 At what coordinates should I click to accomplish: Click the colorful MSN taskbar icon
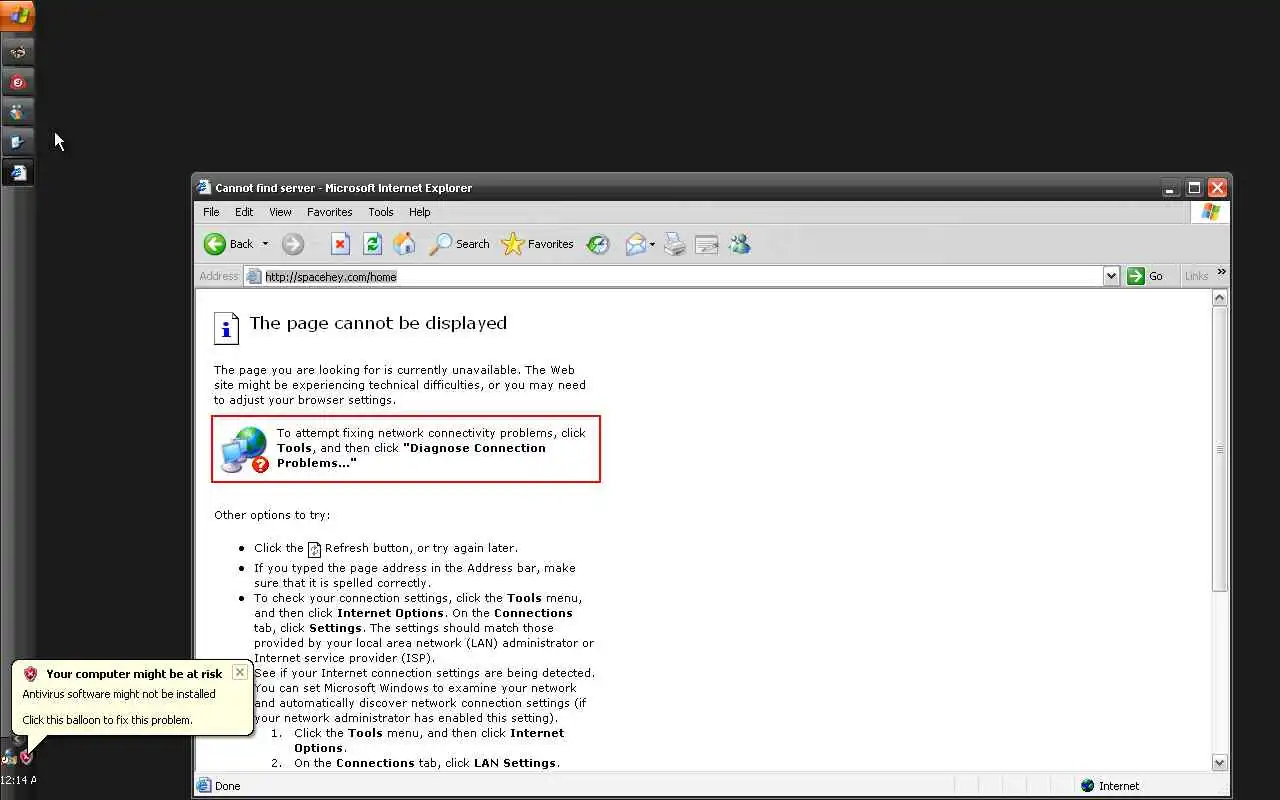[18, 112]
